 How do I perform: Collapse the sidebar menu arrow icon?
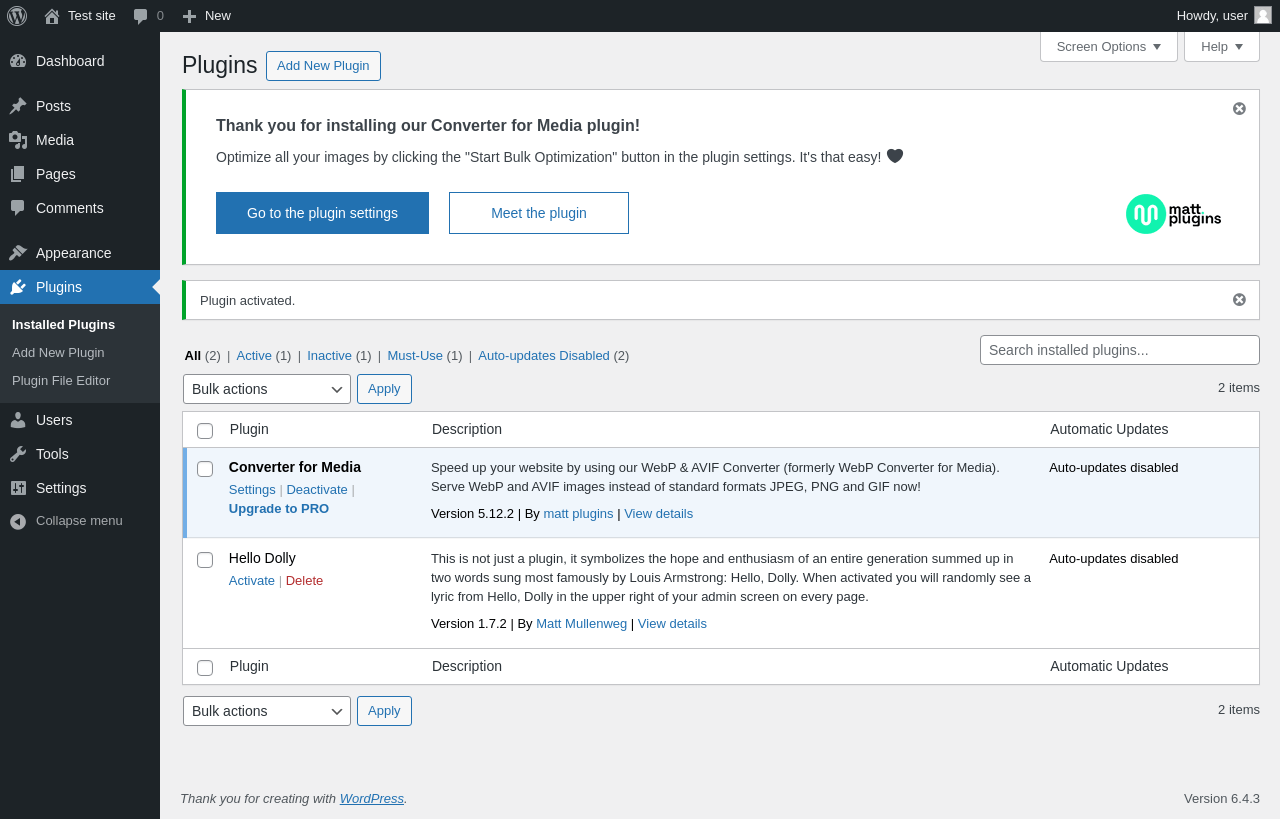coord(18,521)
